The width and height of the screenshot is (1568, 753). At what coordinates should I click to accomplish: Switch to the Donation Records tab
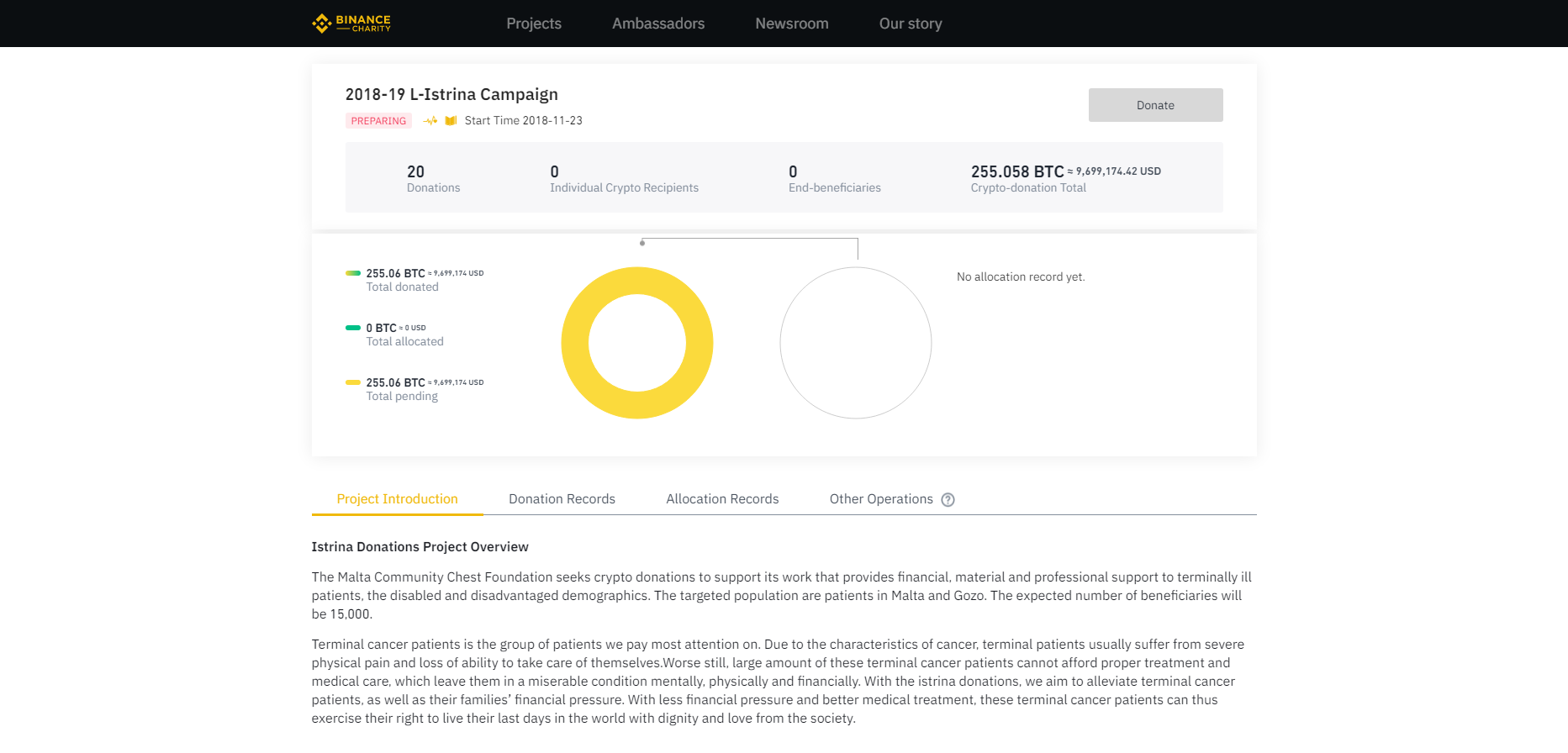click(562, 499)
